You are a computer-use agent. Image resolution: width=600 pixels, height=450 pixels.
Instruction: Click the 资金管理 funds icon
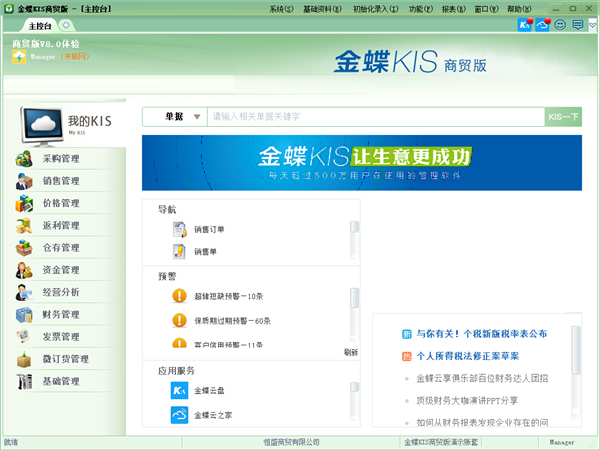click(24, 270)
